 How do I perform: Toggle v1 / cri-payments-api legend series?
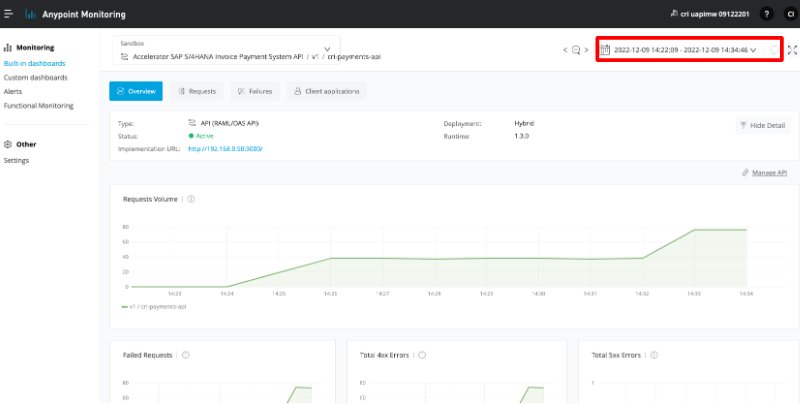click(x=154, y=307)
